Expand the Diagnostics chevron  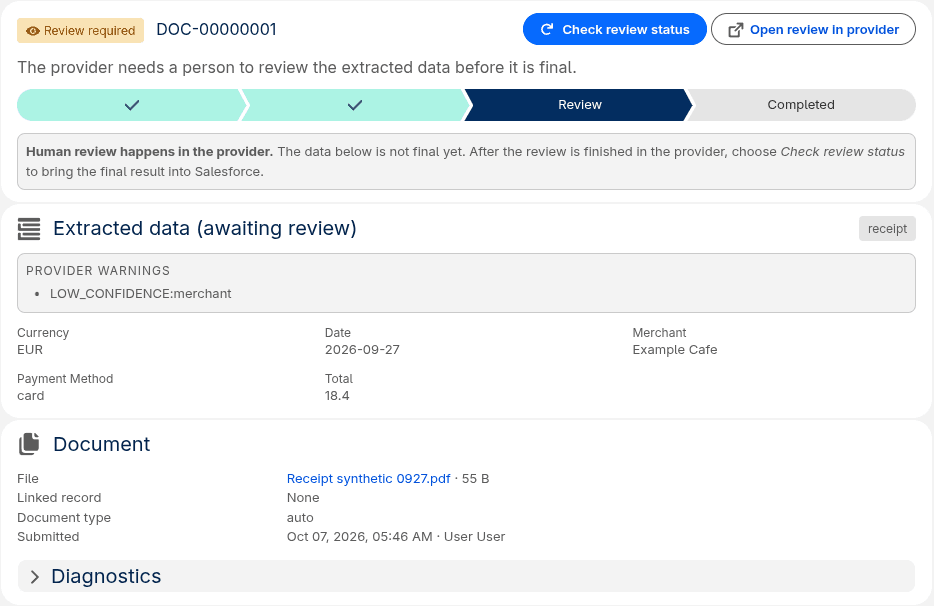35,577
